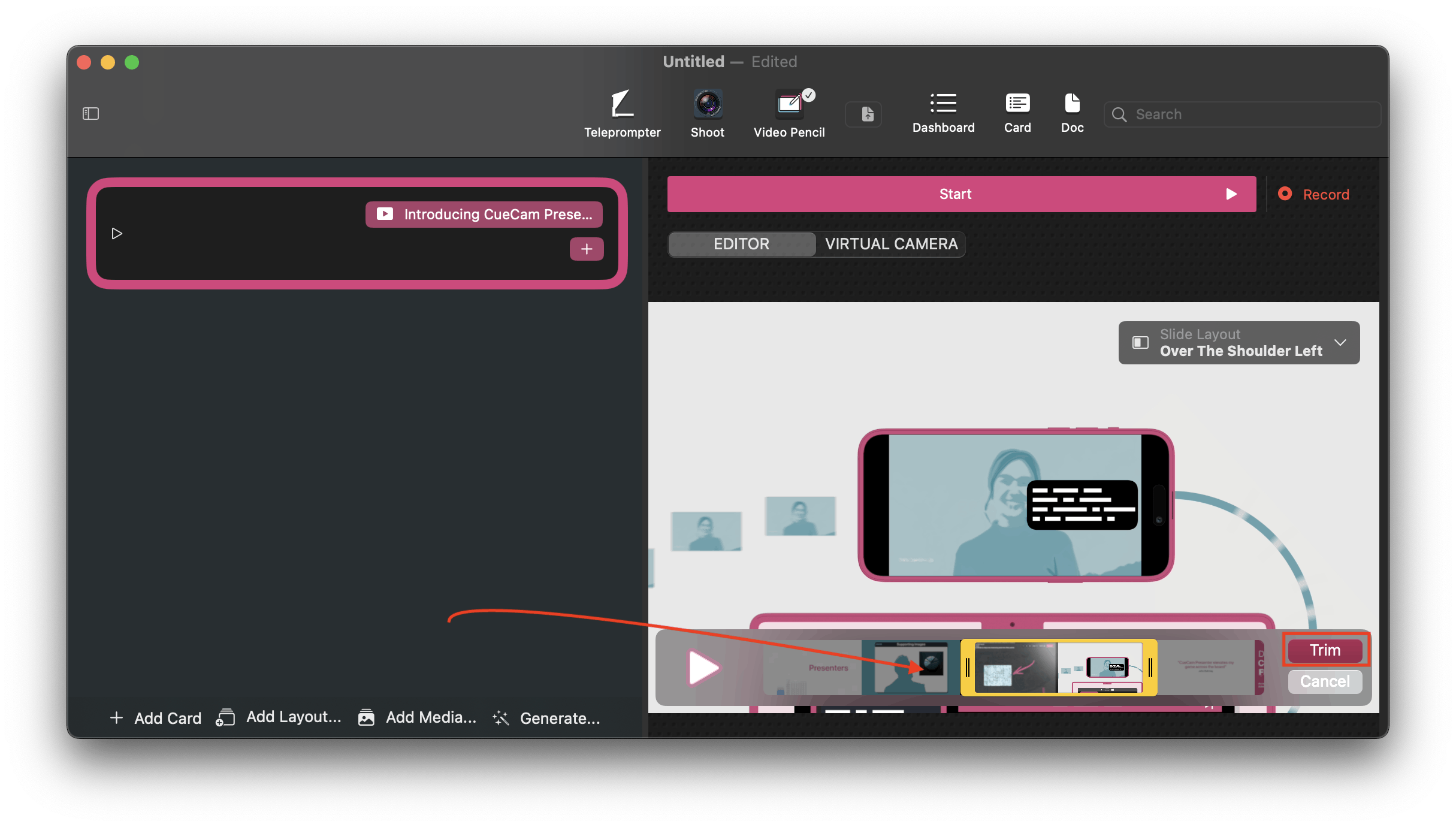This screenshot has width=1456, height=827.
Task: Click the left yellow trim handle
Action: (x=968, y=668)
